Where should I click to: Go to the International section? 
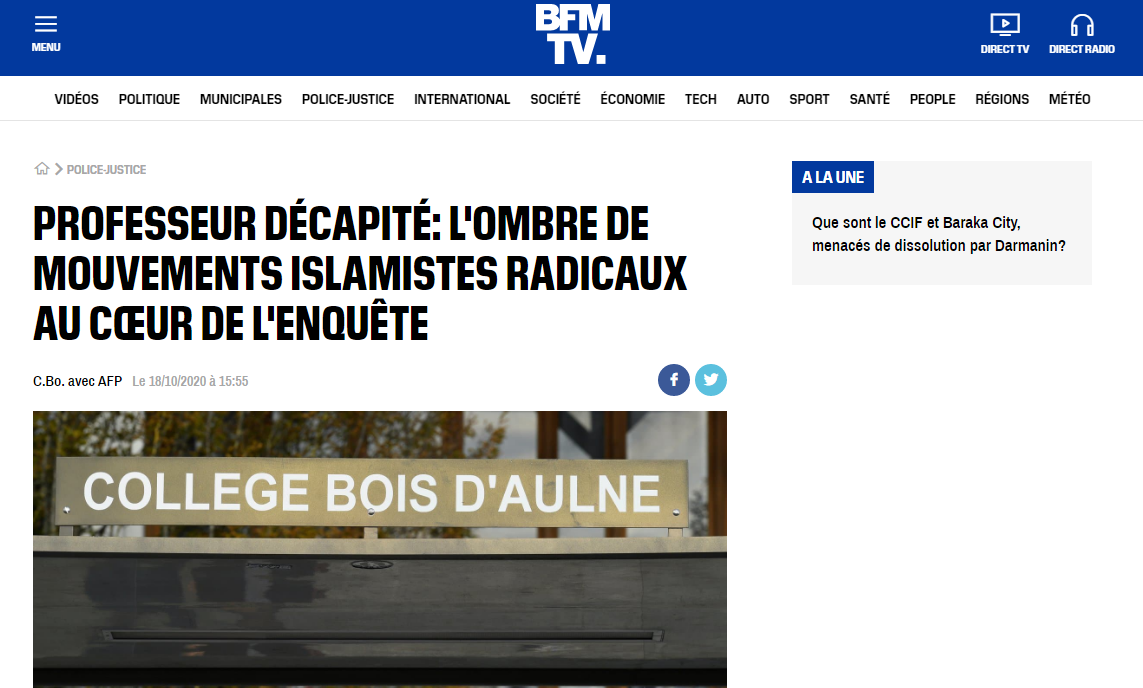(x=462, y=99)
